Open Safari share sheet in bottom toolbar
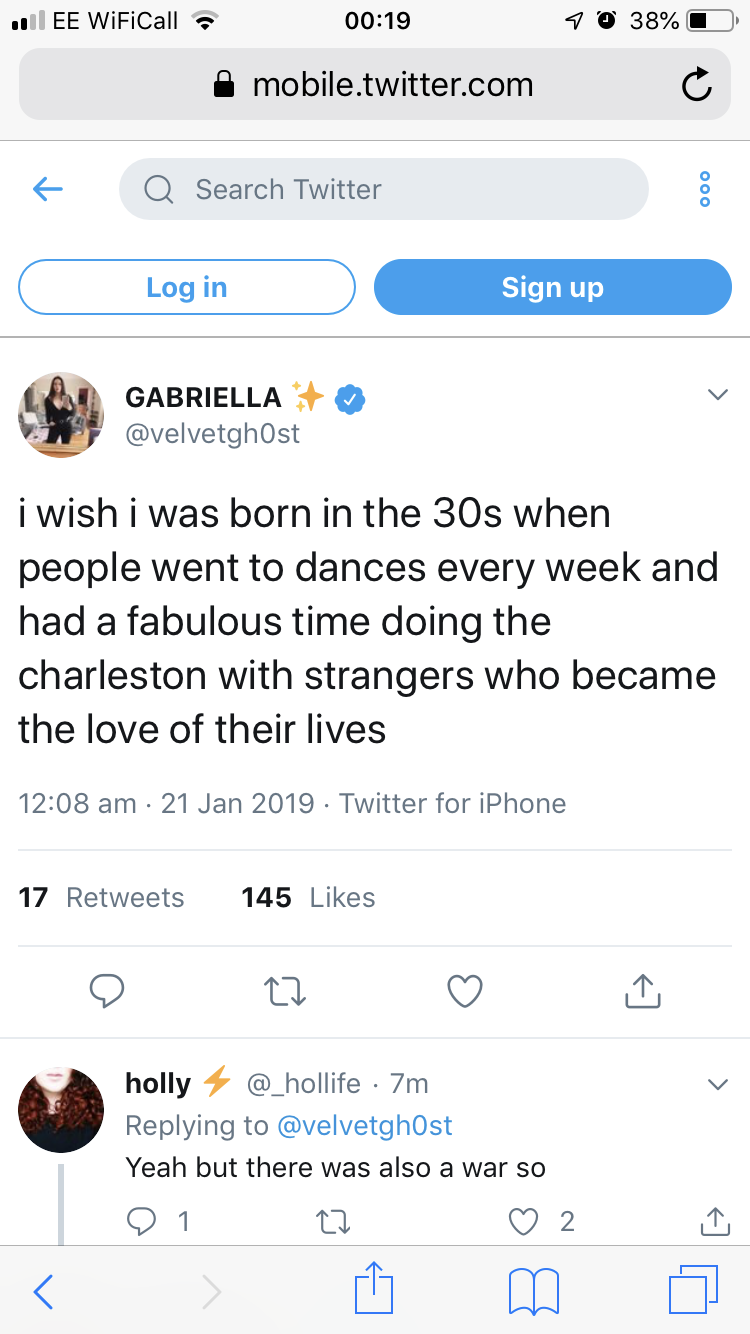The height and width of the screenshot is (1334, 750). coord(375,1288)
